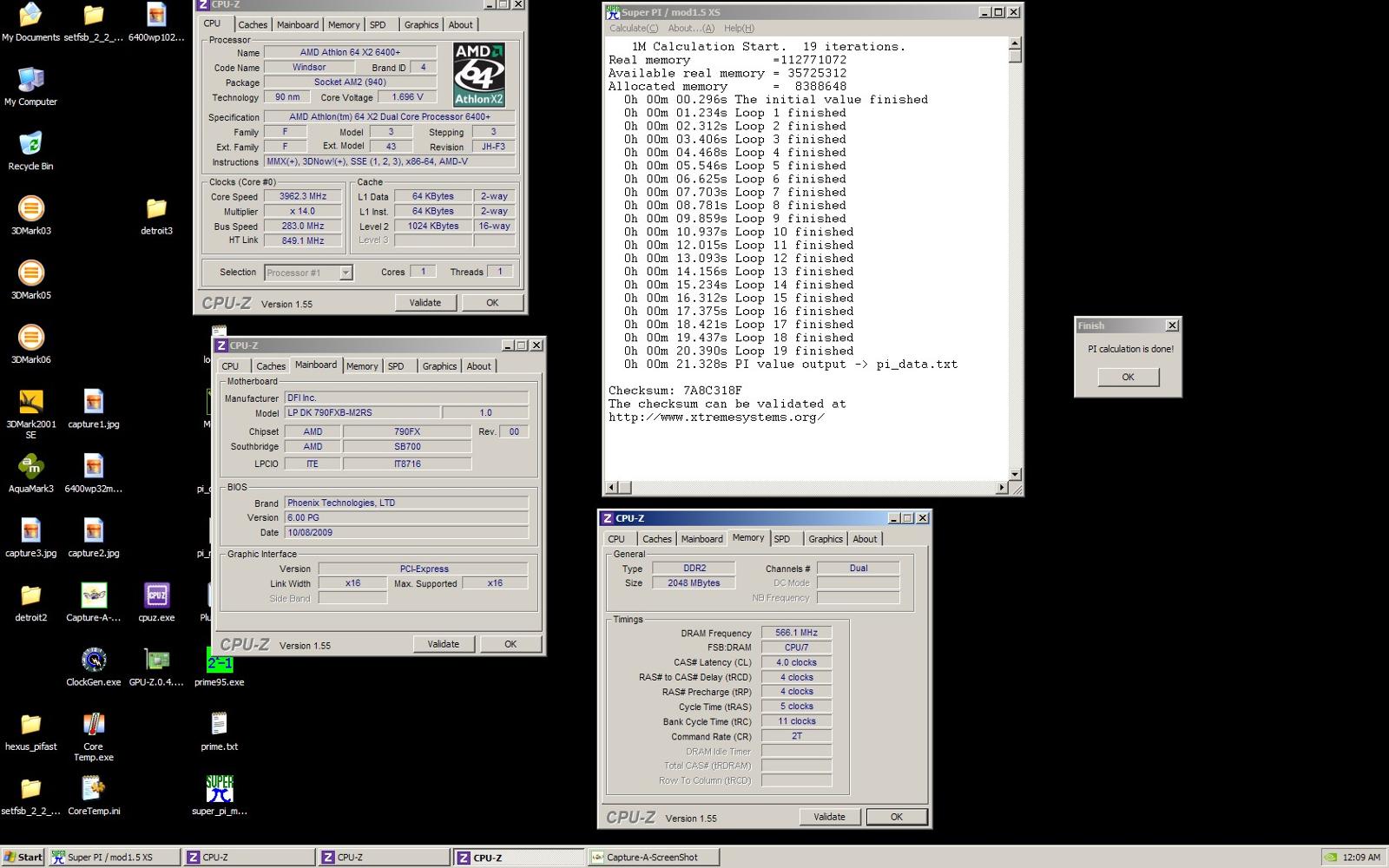Select capture3.jpg file icon

pos(30,537)
